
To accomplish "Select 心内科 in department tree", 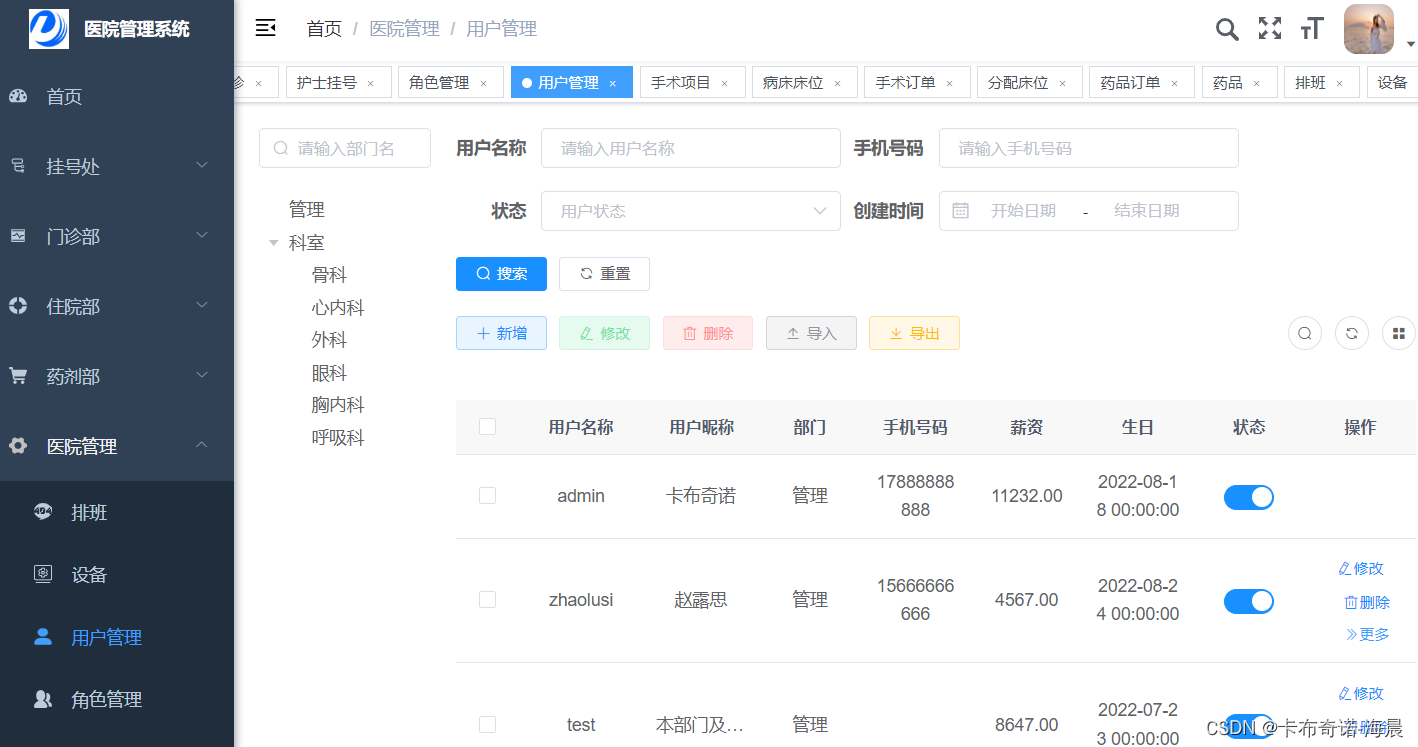I will point(338,308).
